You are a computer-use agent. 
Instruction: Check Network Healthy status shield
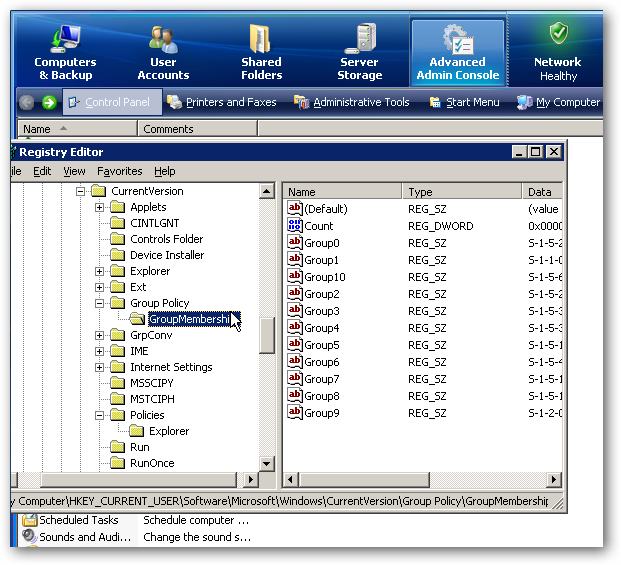click(x=558, y=33)
